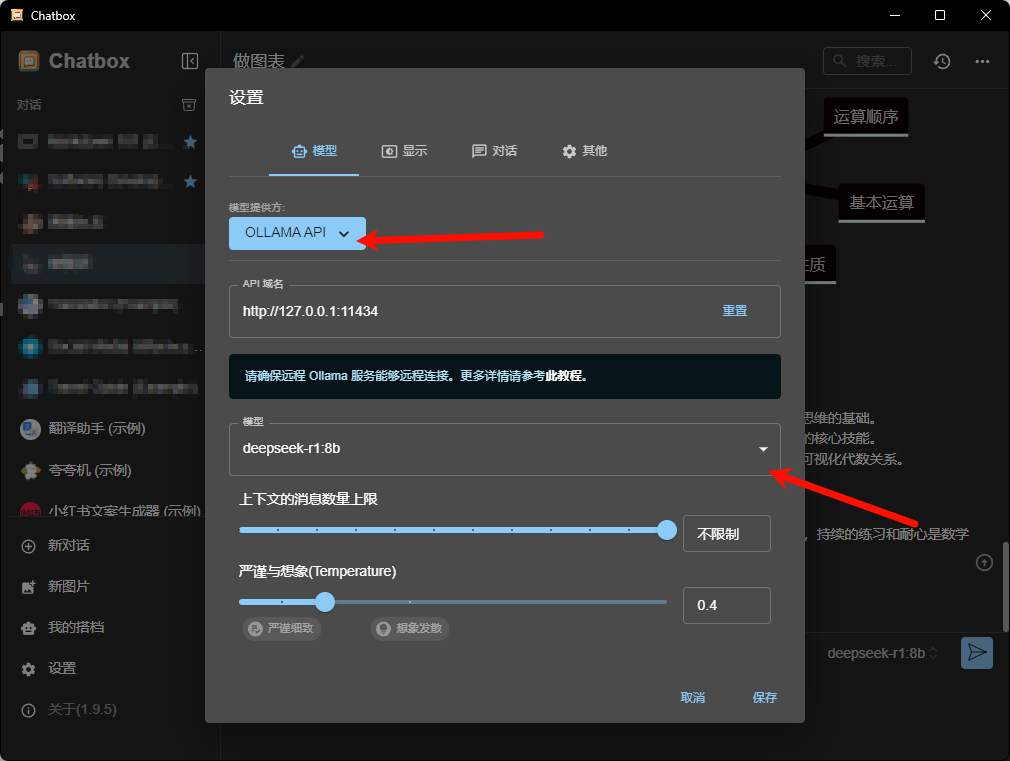Click 保存 to save settings

point(764,698)
